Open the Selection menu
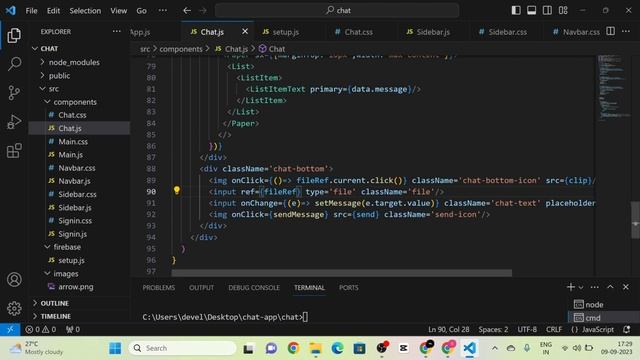 pos(85,11)
